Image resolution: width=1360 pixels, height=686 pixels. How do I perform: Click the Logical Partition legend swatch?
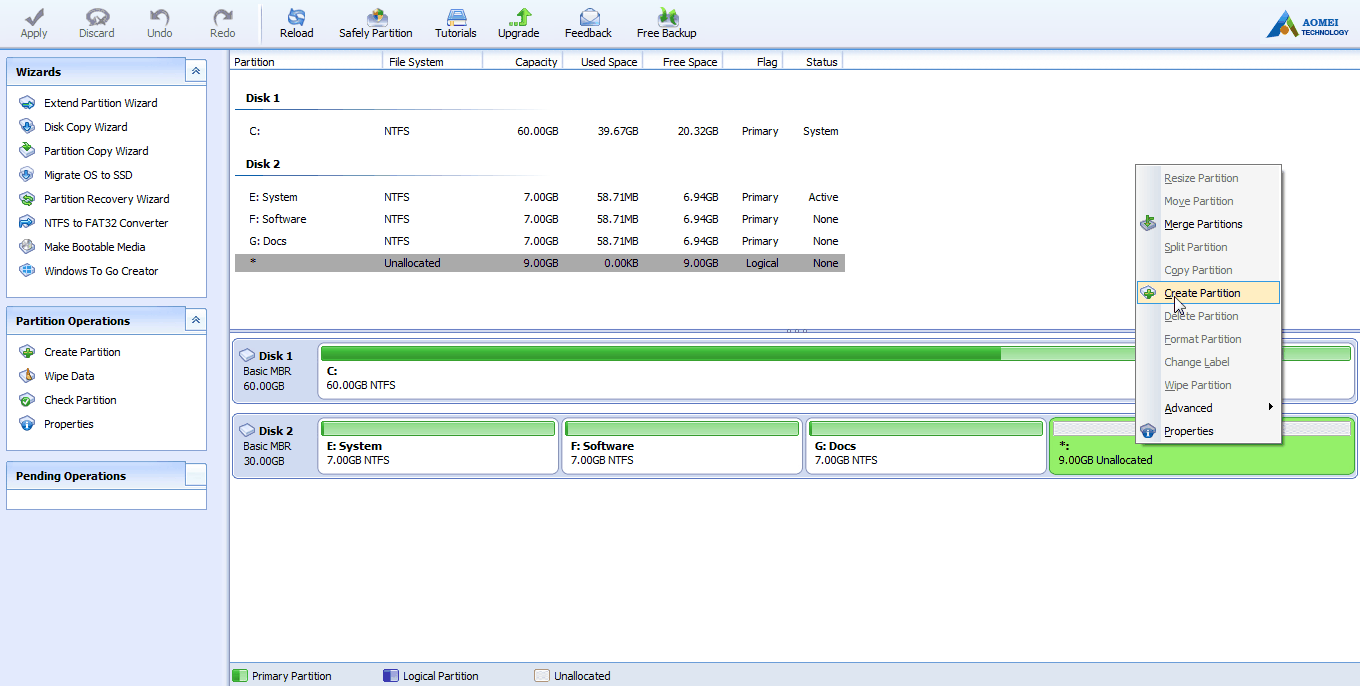(391, 676)
